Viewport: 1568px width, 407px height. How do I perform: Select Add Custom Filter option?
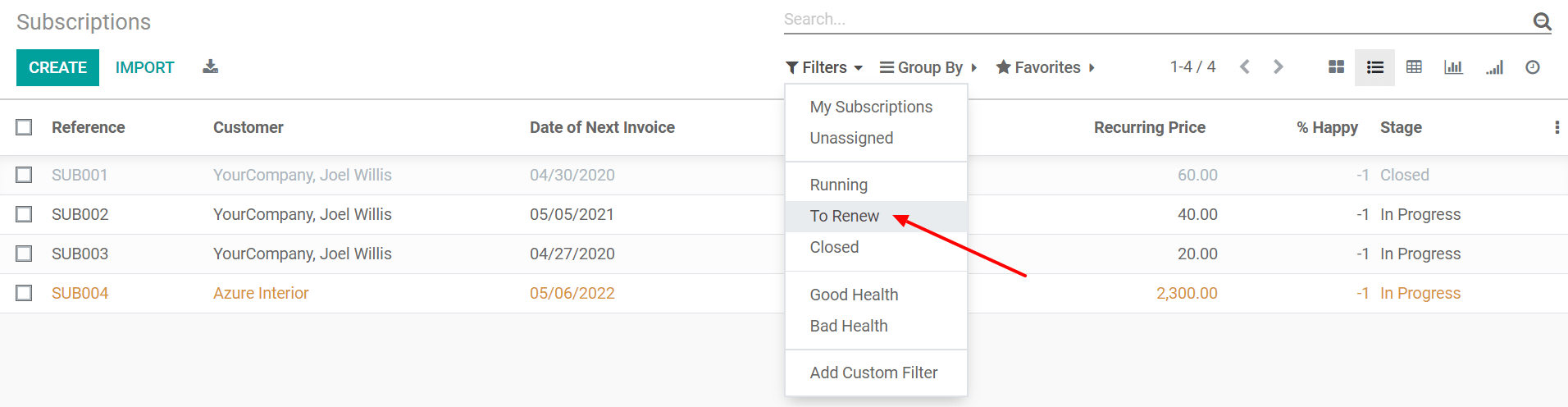click(x=873, y=373)
